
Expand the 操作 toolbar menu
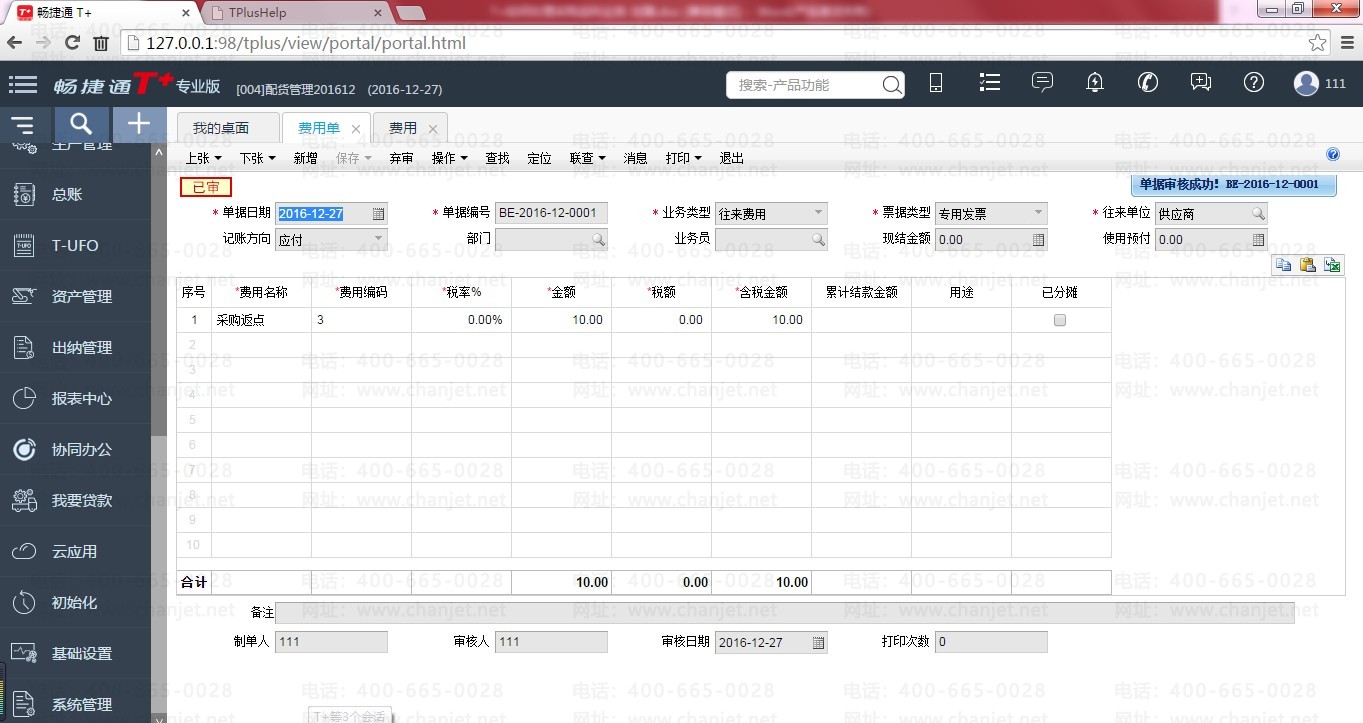click(x=449, y=158)
